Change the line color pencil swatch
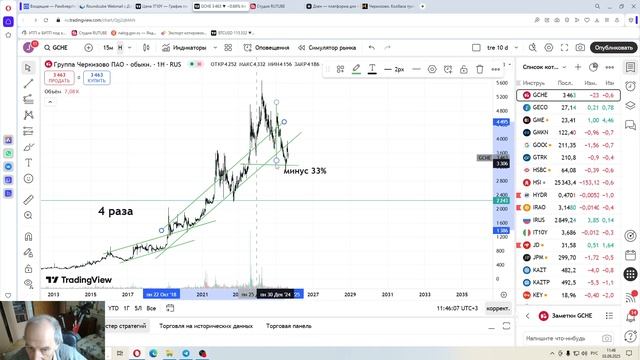This screenshot has height=360, width=640. (356, 69)
